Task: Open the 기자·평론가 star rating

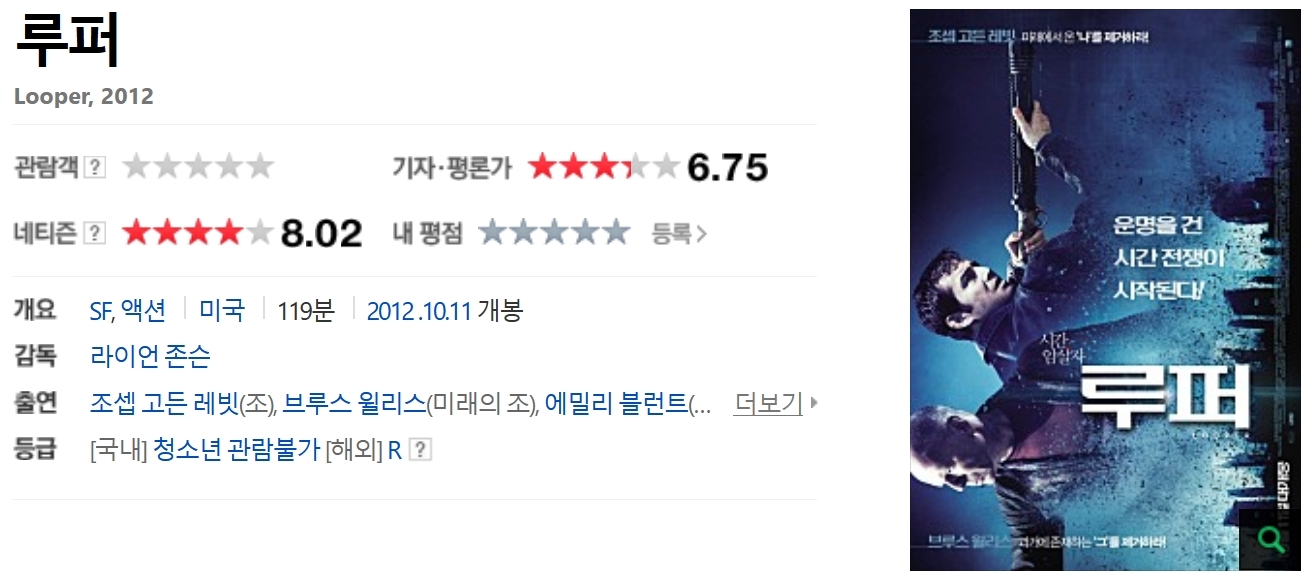Action: click(604, 167)
